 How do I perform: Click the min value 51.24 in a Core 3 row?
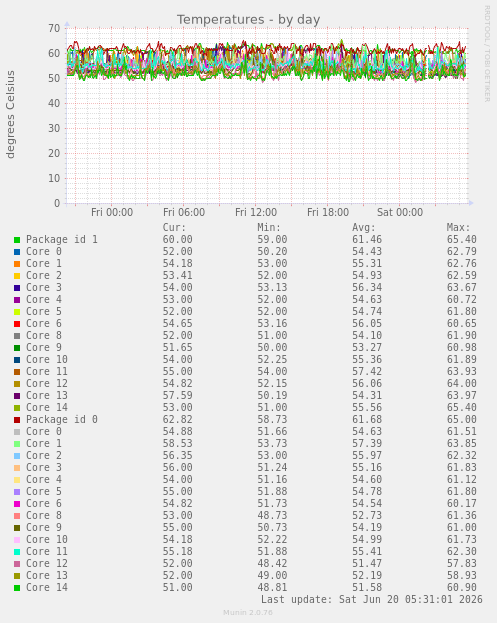click(x=272, y=468)
